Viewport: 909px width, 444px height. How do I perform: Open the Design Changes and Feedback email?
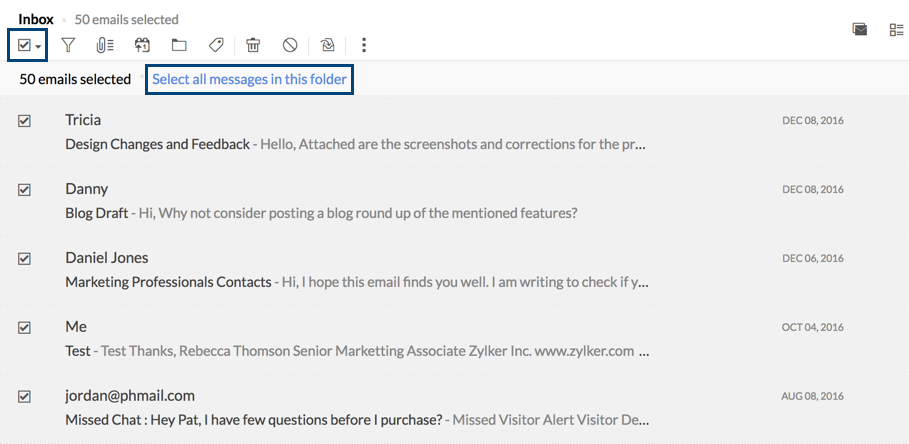tap(157, 144)
